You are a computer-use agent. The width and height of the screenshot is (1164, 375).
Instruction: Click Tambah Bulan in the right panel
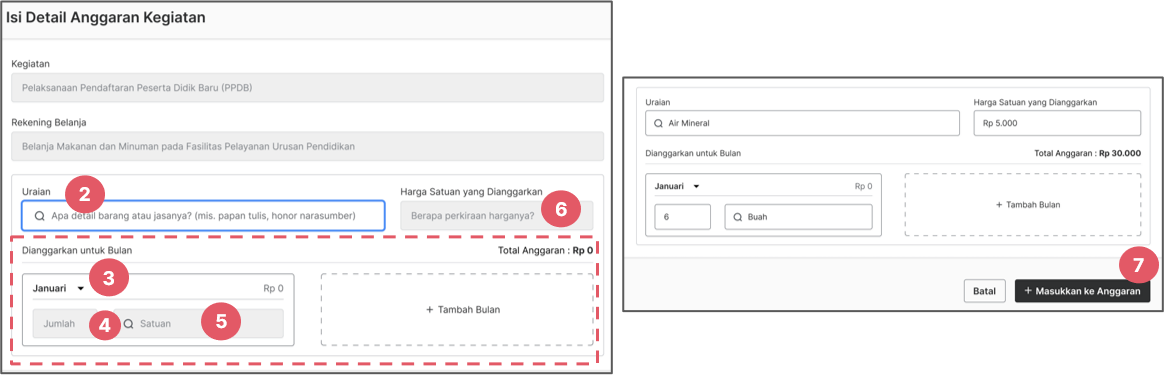1022,204
